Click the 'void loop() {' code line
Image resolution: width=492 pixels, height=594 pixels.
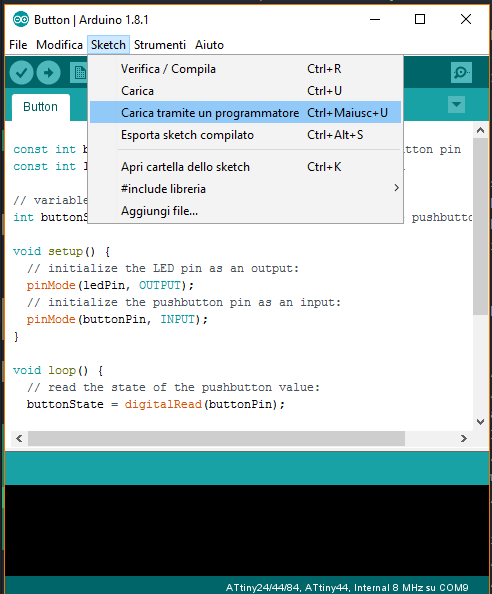point(58,370)
